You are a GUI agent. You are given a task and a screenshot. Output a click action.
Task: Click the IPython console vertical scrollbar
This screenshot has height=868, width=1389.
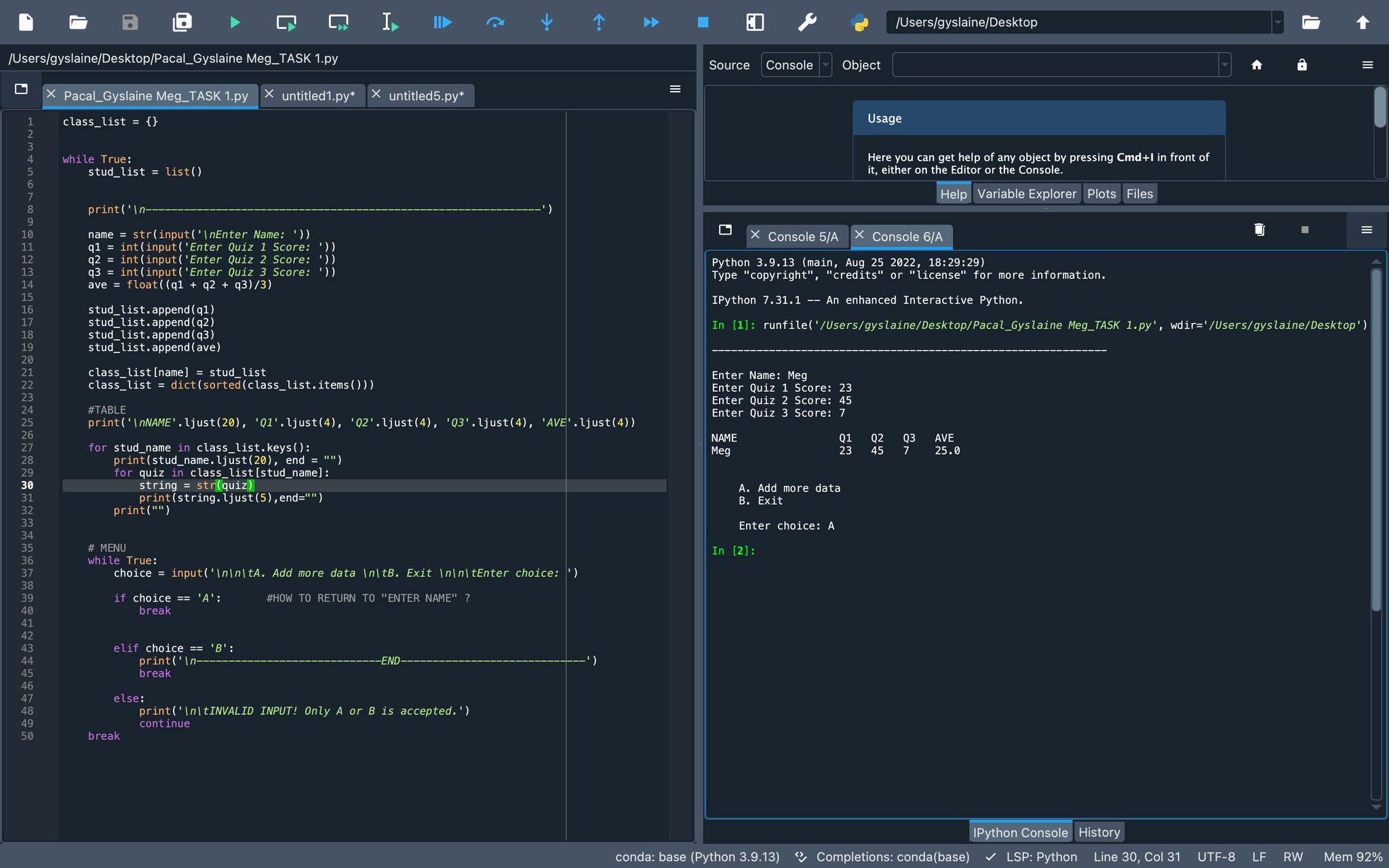[x=1376, y=441]
